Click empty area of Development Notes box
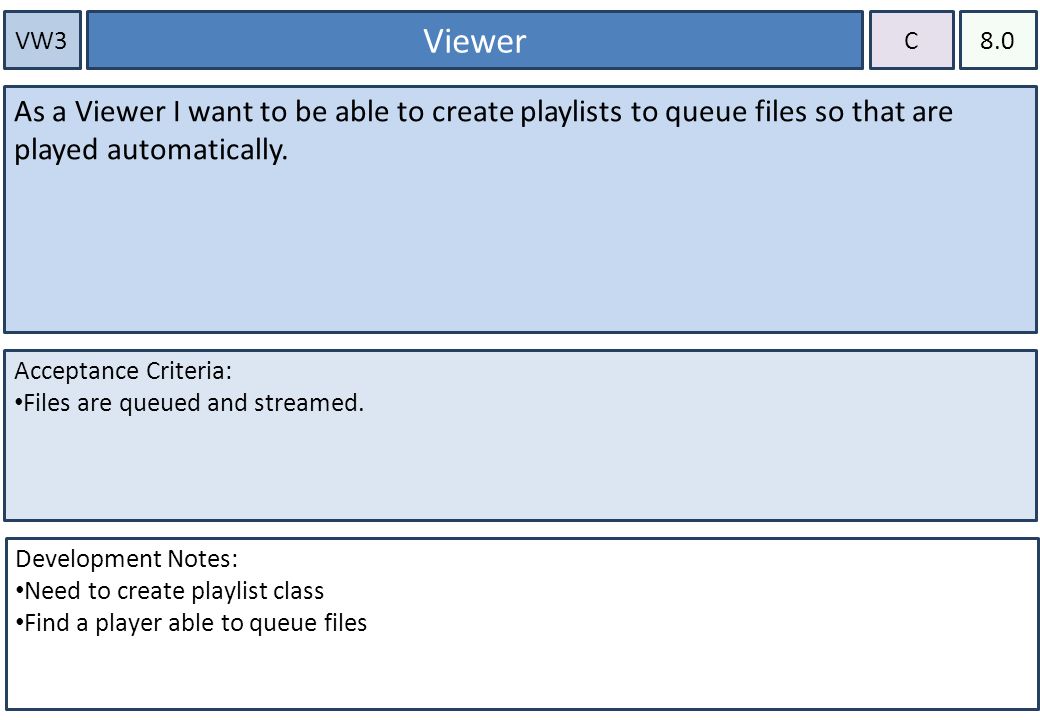This screenshot has width=1040, height=720. pyautogui.click(x=520, y=673)
